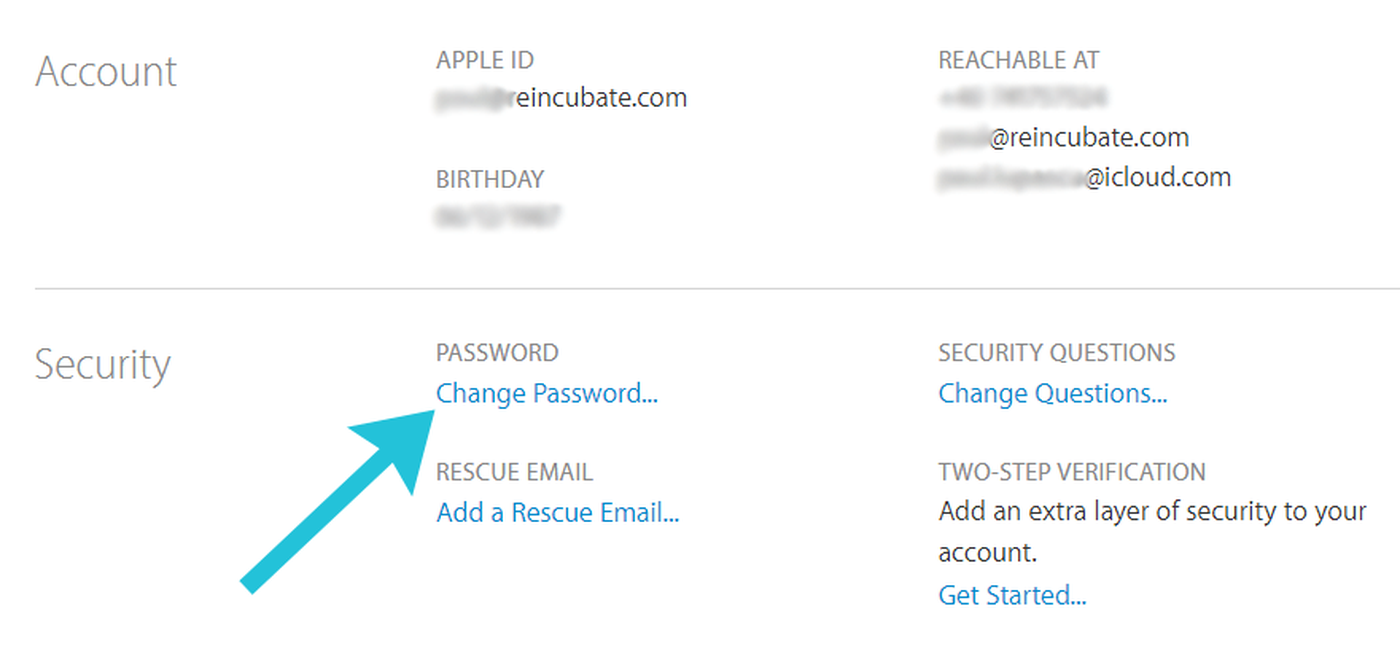The width and height of the screenshot is (1400, 649).
Task: Click the blurred phone number
Action: 1022,98
